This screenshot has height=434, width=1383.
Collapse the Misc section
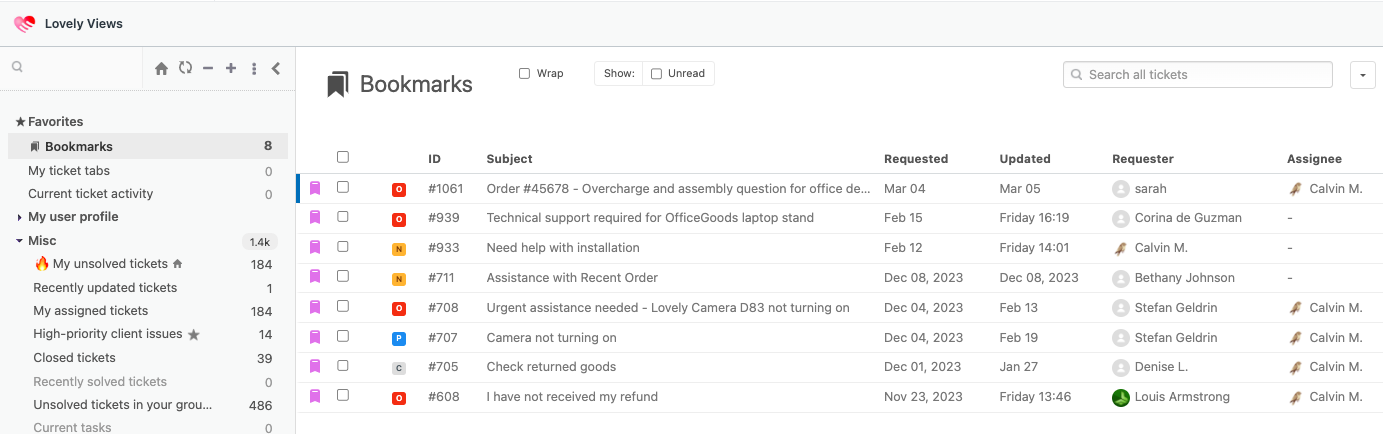[x=20, y=241]
